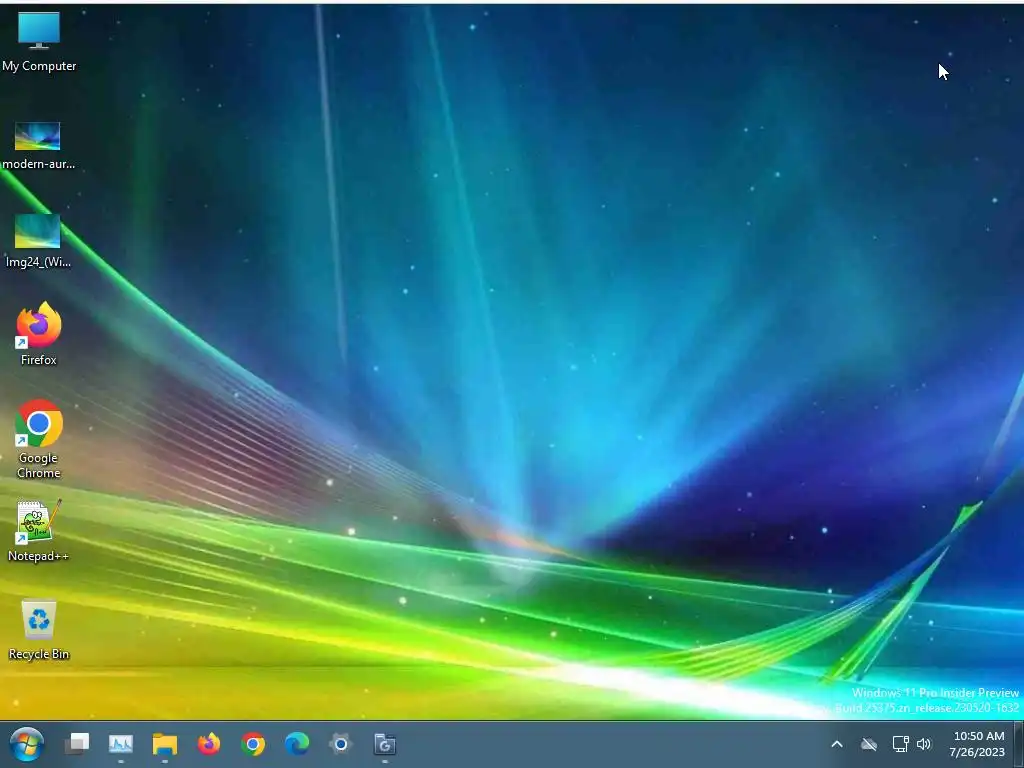The height and width of the screenshot is (768, 1024).
Task: Open the performance monitor graph taskbar icon
Action: [121, 744]
